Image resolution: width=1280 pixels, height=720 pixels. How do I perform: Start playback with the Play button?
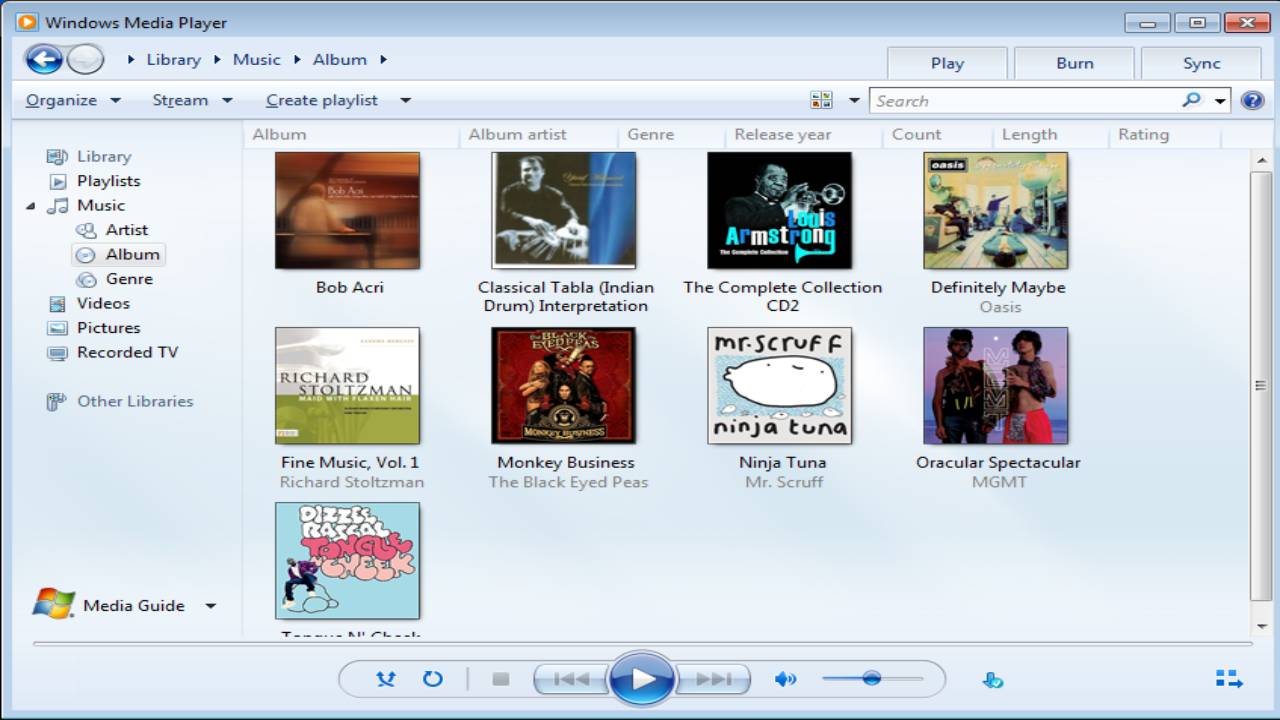point(640,679)
